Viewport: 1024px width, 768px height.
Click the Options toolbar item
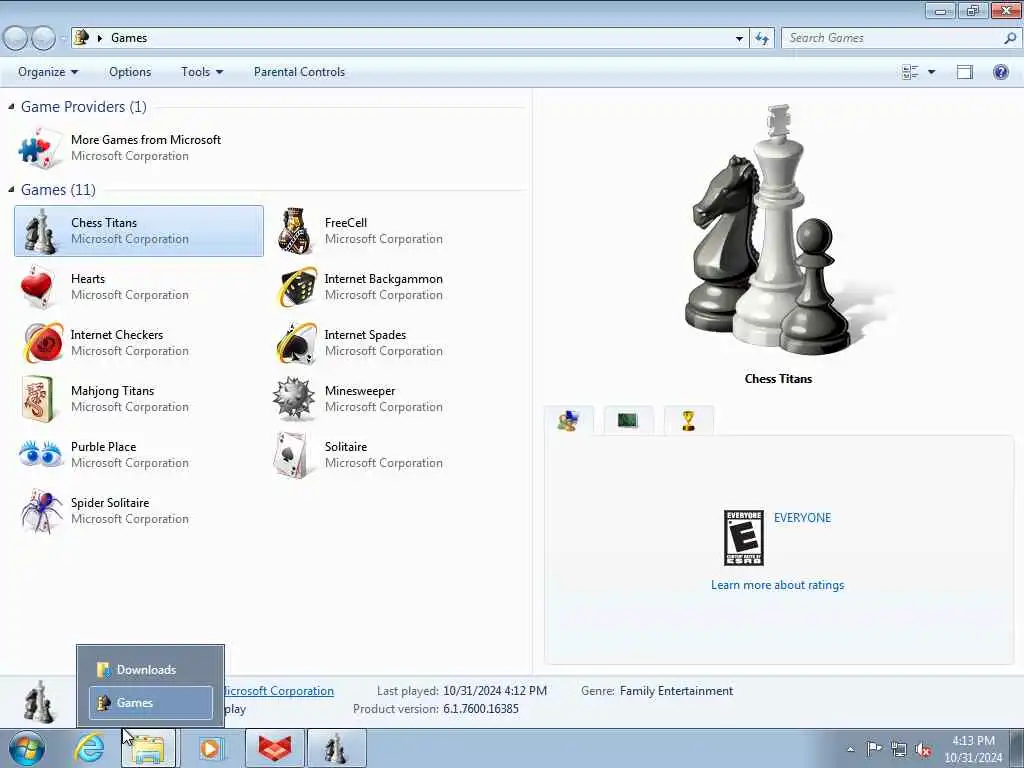130,72
